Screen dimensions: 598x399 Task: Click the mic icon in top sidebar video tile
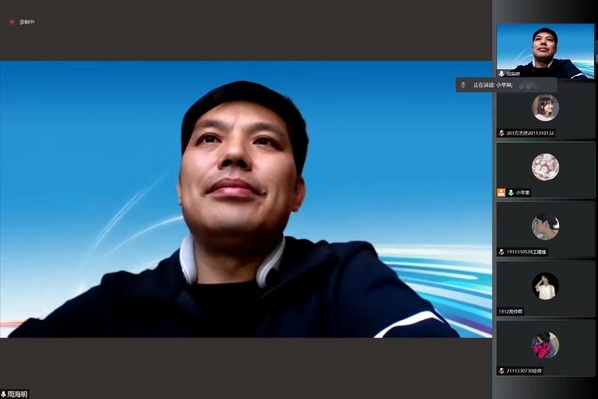502,74
